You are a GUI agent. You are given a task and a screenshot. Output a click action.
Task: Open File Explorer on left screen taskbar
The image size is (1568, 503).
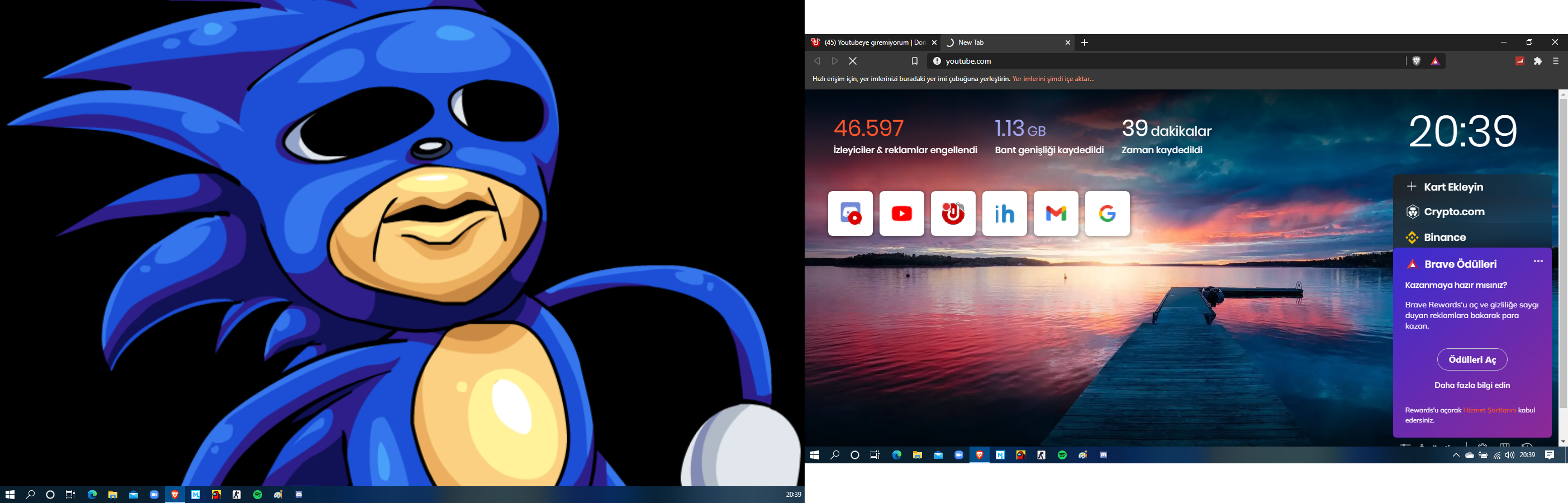point(113,495)
